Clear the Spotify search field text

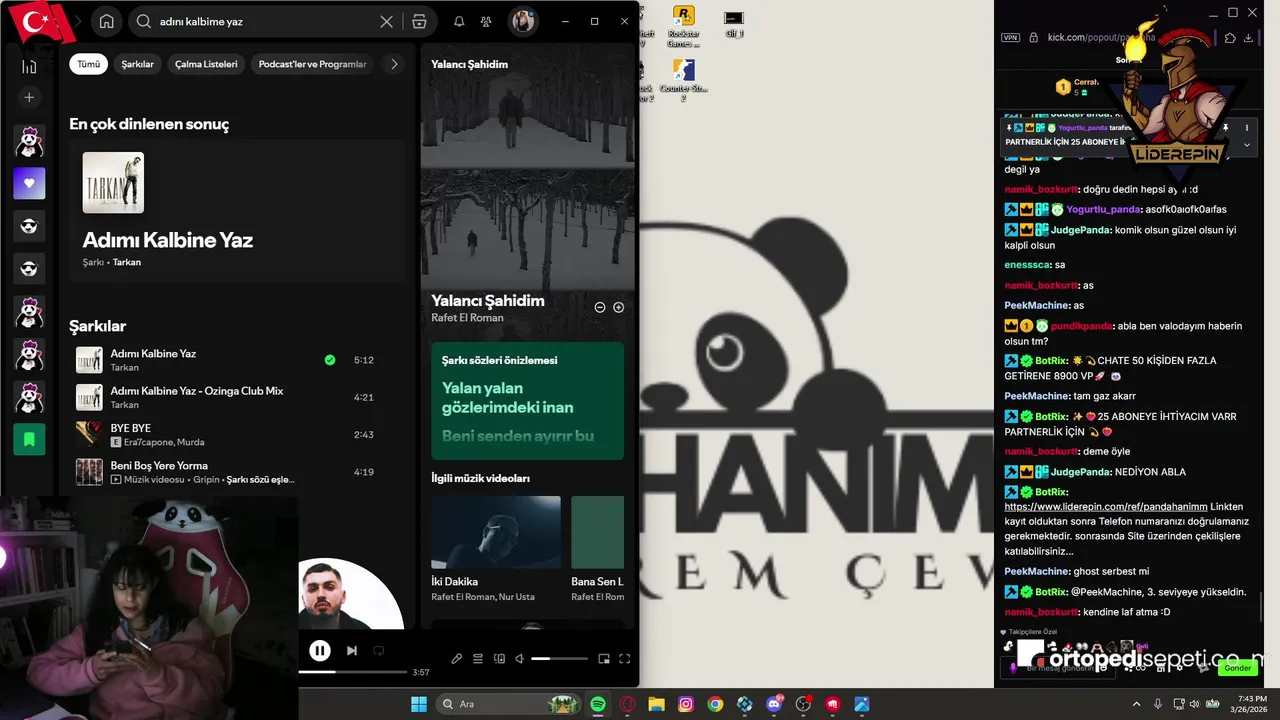pyautogui.click(x=386, y=21)
